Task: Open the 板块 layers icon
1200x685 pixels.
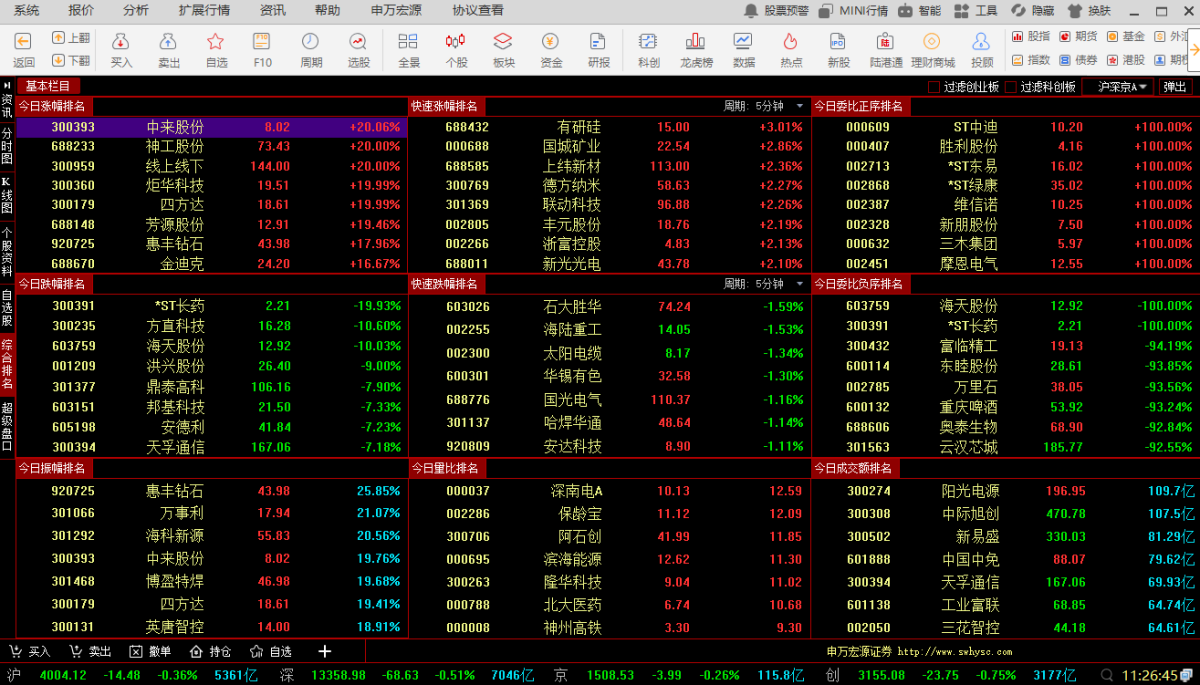Action: pyautogui.click(x=503, y=42)
